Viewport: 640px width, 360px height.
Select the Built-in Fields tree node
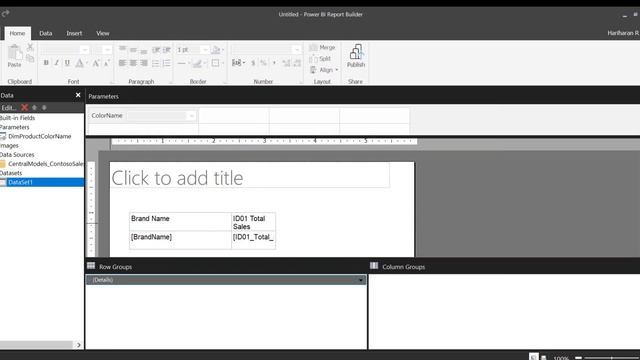click(18, 118)
